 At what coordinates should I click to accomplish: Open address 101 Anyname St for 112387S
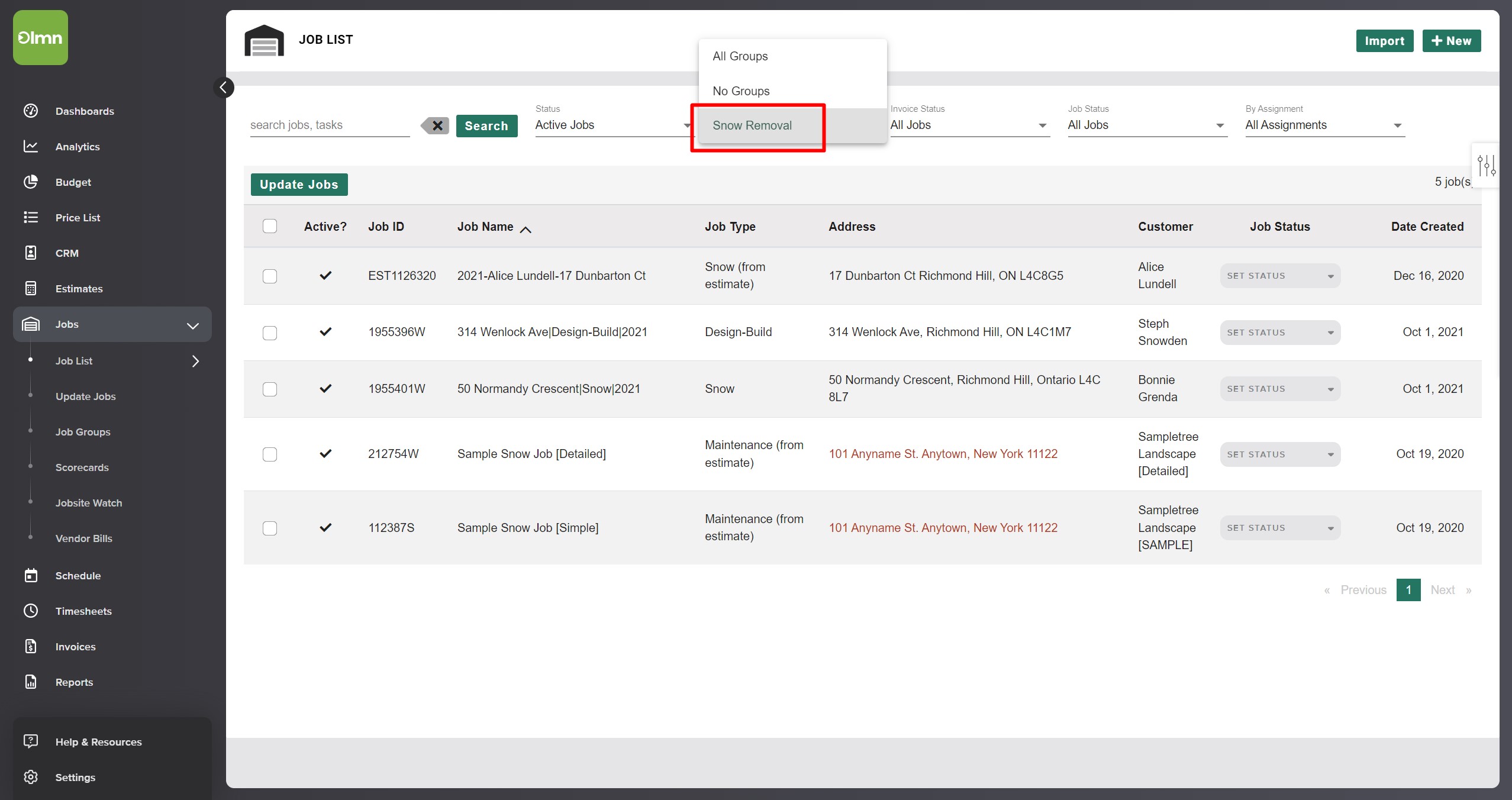(x=943, y=528)
